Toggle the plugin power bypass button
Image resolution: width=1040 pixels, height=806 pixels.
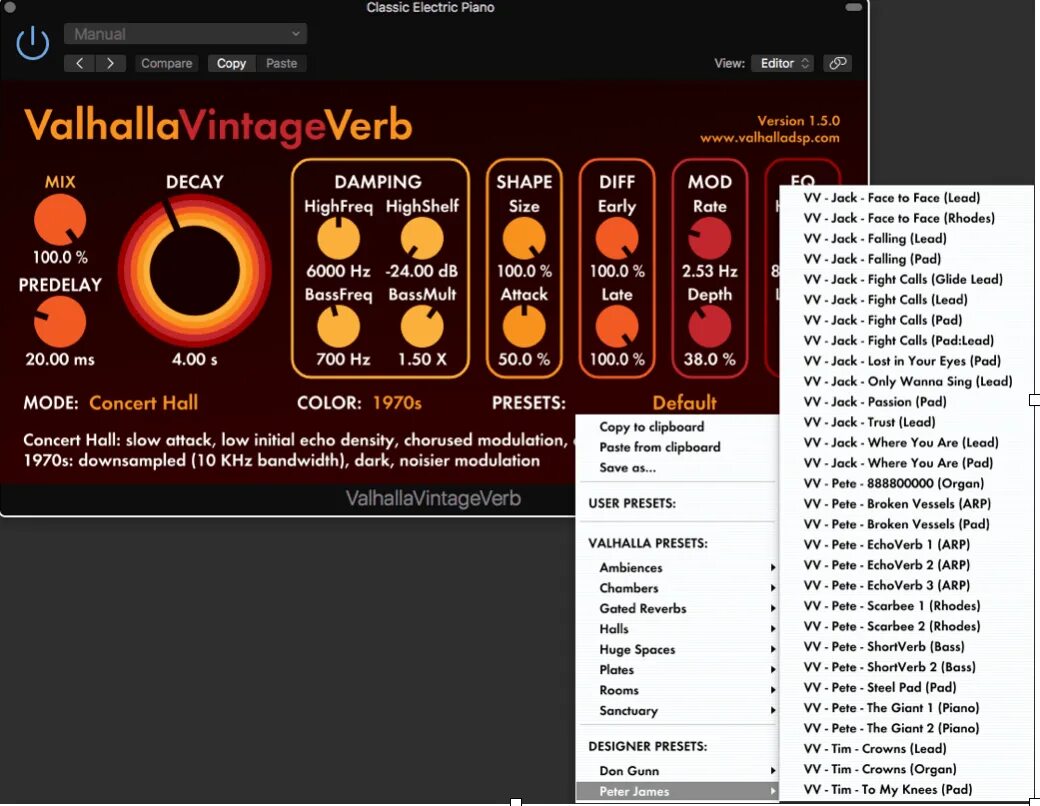tap(32, 44)
